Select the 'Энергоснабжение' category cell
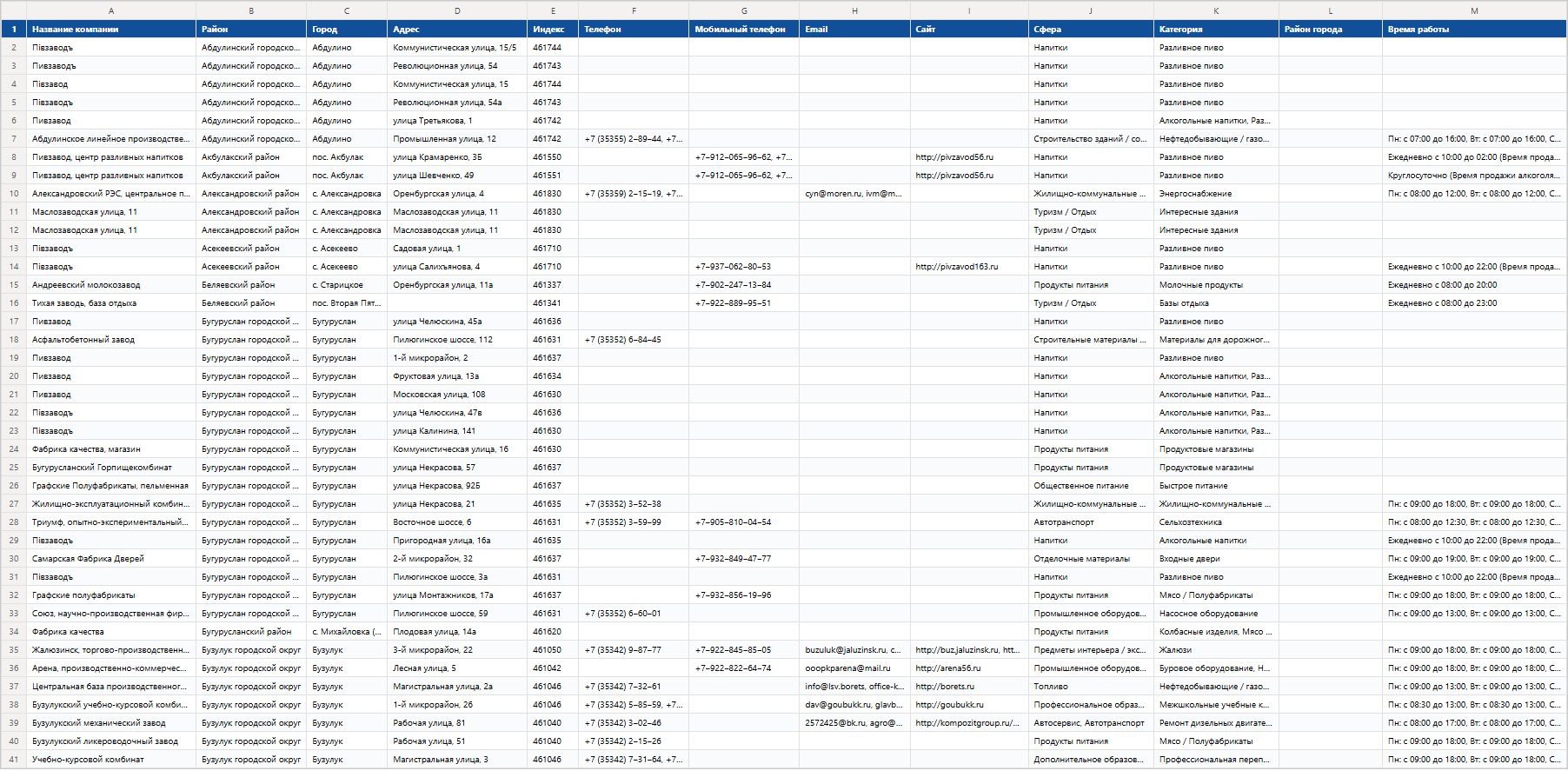 [x=1216, y=194]
